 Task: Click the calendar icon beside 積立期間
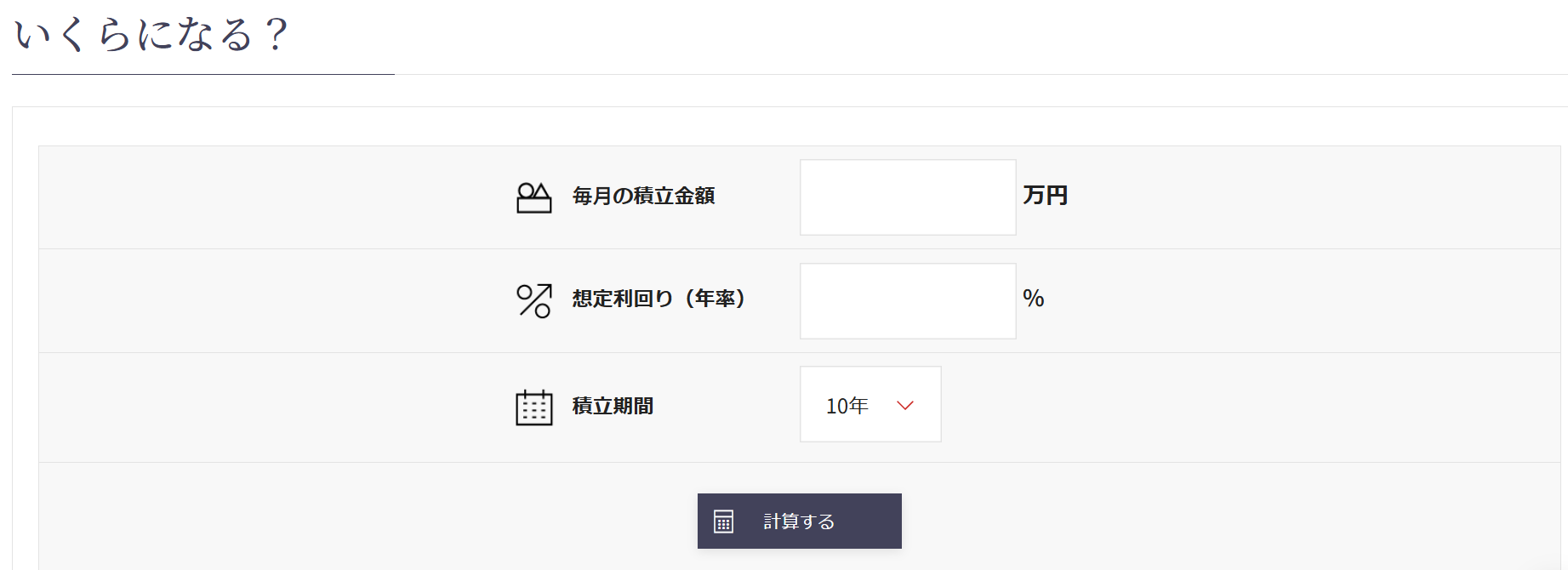[x=534, y=407]
